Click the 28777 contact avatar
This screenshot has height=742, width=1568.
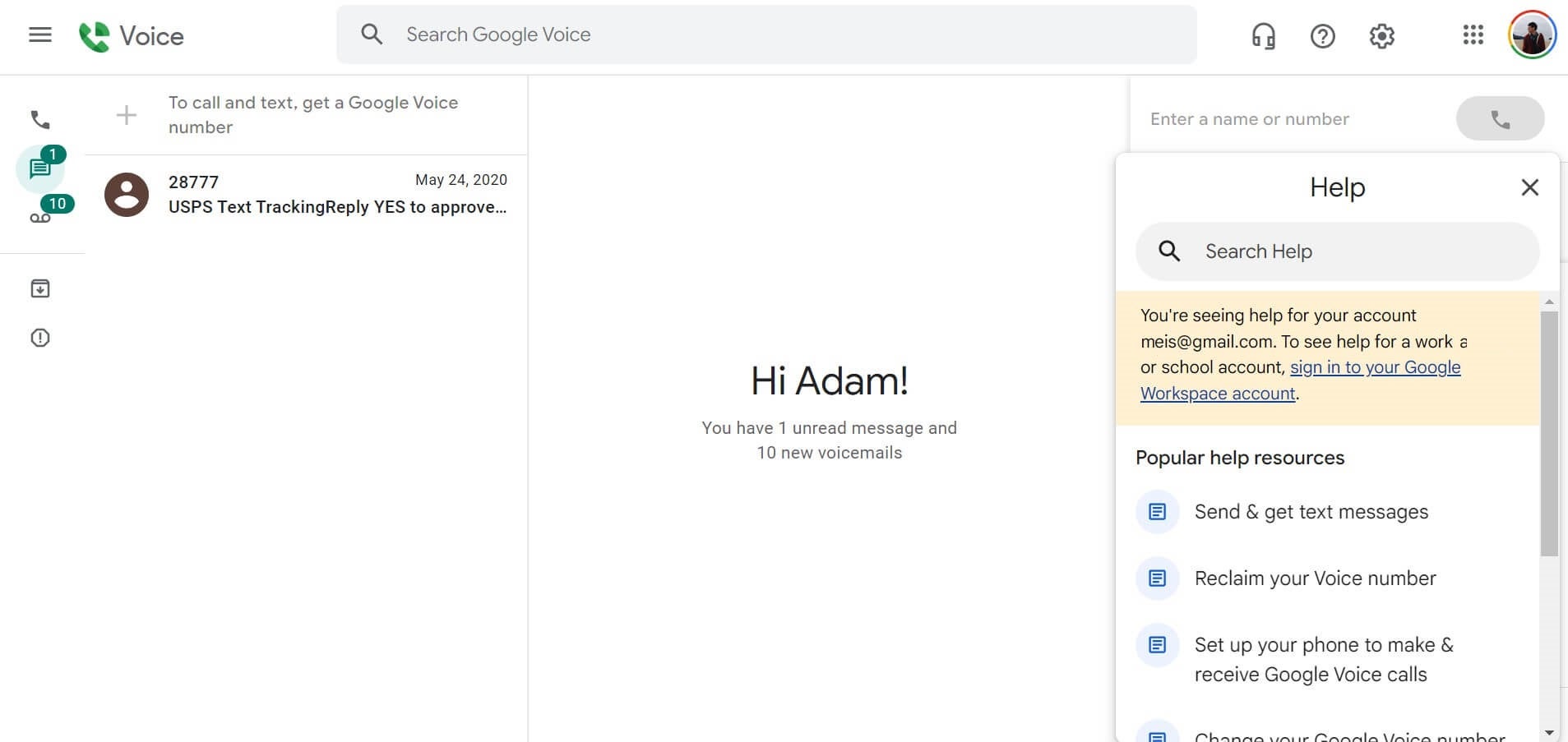point(127,195)
